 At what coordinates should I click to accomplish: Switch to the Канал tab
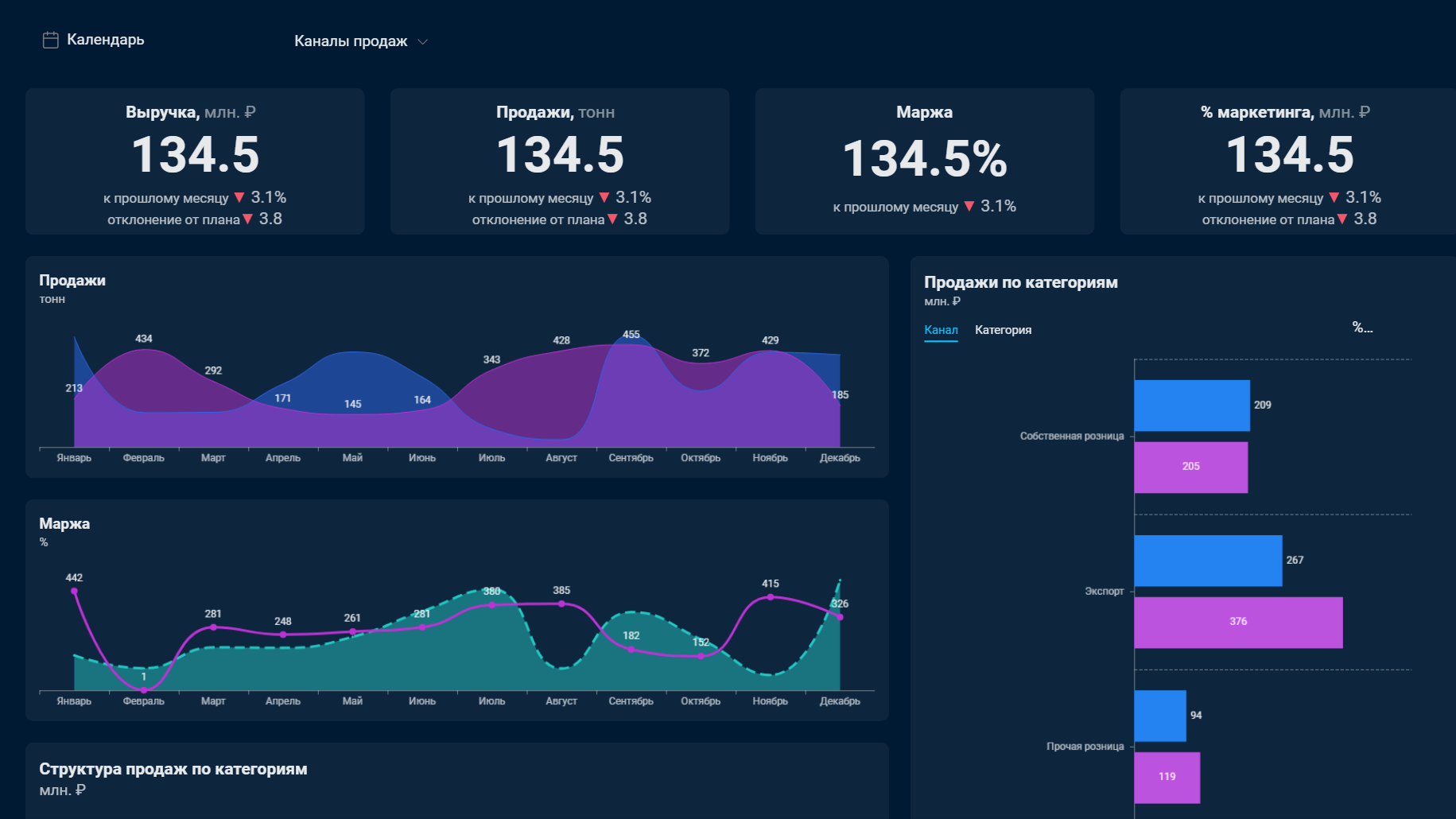point(941,330)
